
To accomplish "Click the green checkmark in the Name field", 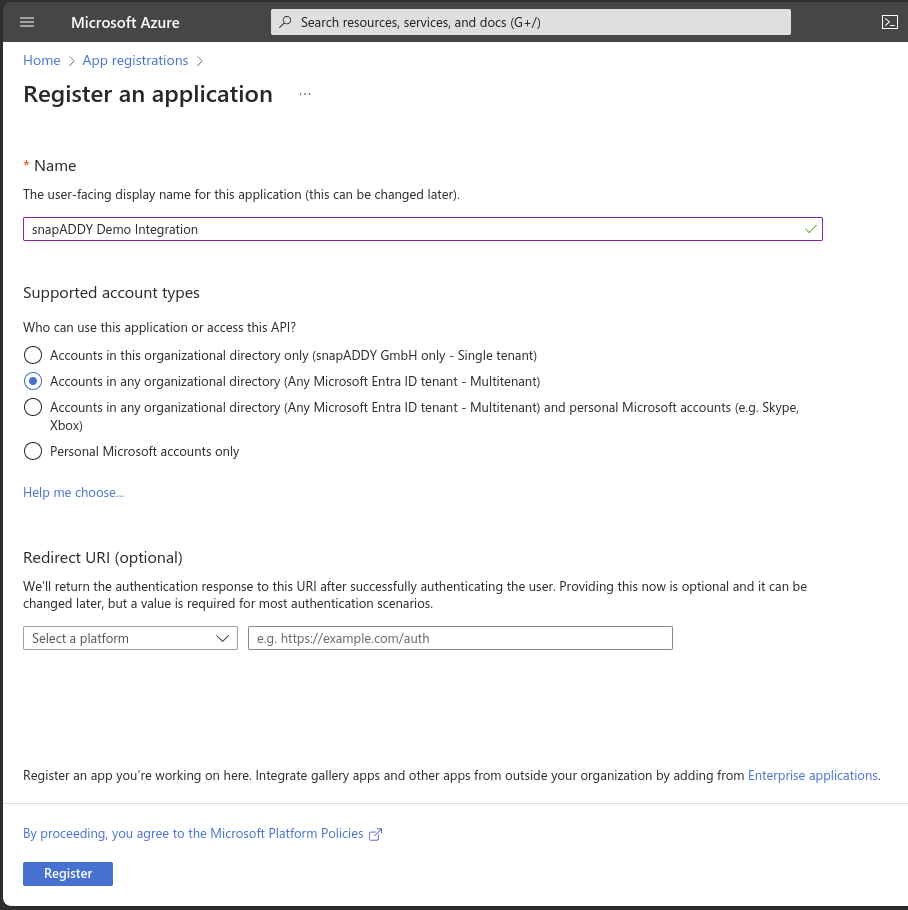I will point(810,229).
